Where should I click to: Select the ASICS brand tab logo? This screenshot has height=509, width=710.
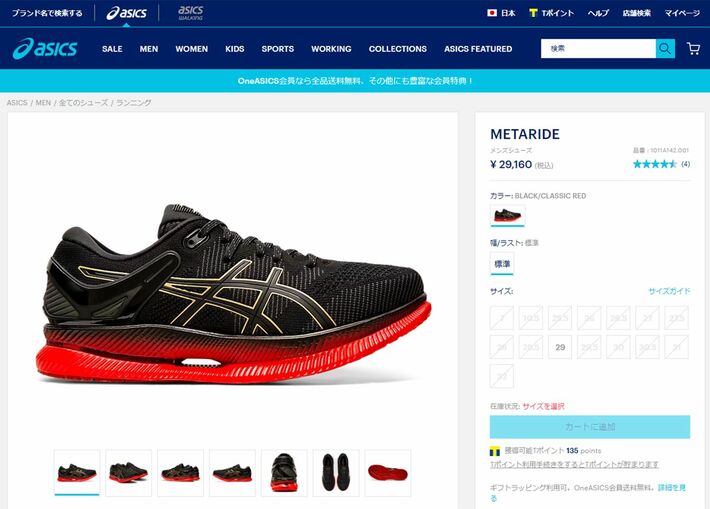pyautogui.click(x=126, y=13)
